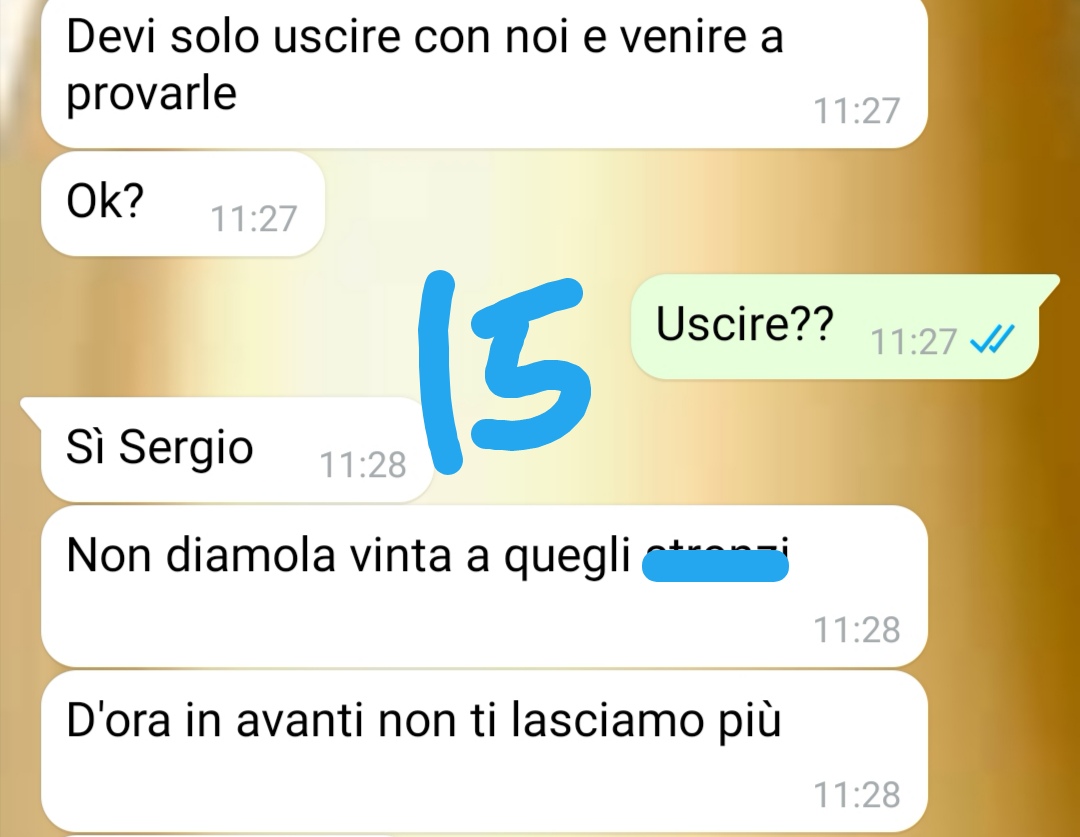1080x837 pixels.
Task: Tap the 11:27 timestamp on 'Ok?' message
Action: (253, 219)
